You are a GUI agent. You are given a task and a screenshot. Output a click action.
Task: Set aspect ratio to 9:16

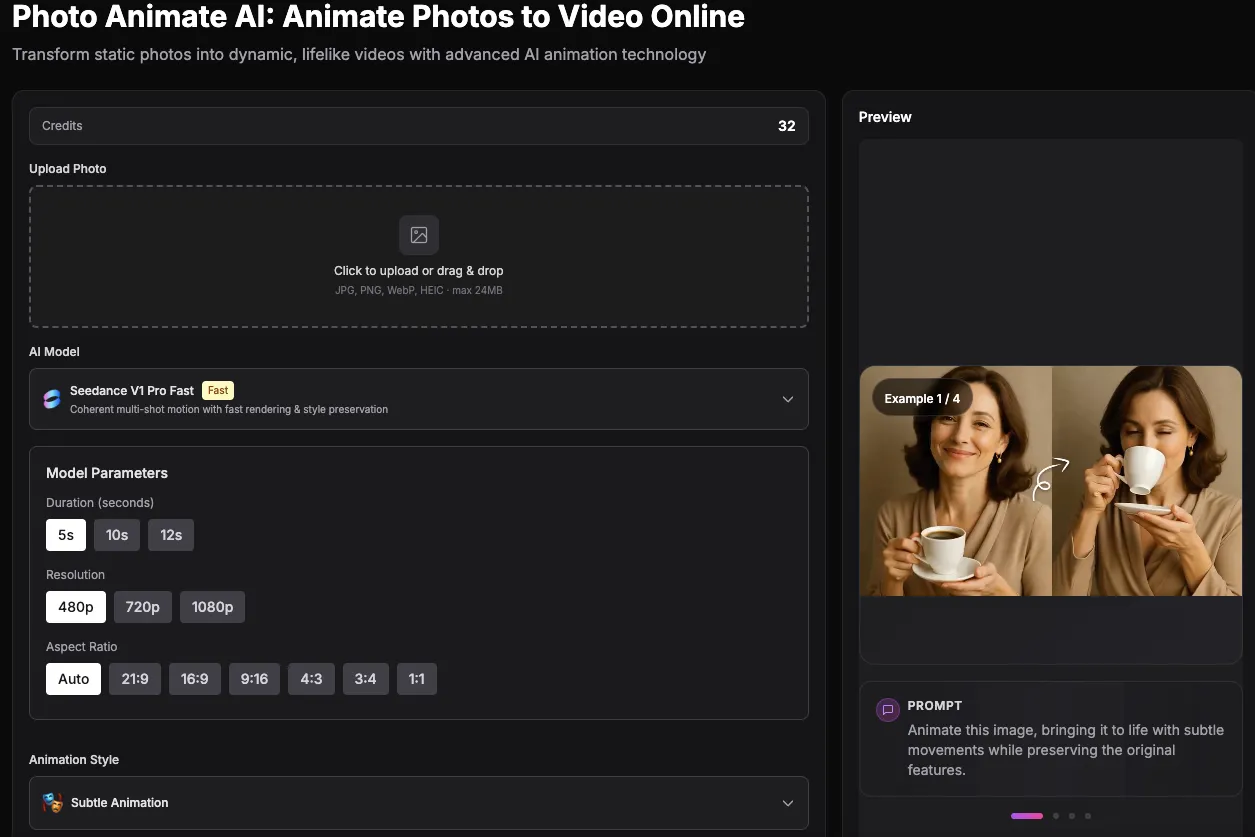click(254, 678)
